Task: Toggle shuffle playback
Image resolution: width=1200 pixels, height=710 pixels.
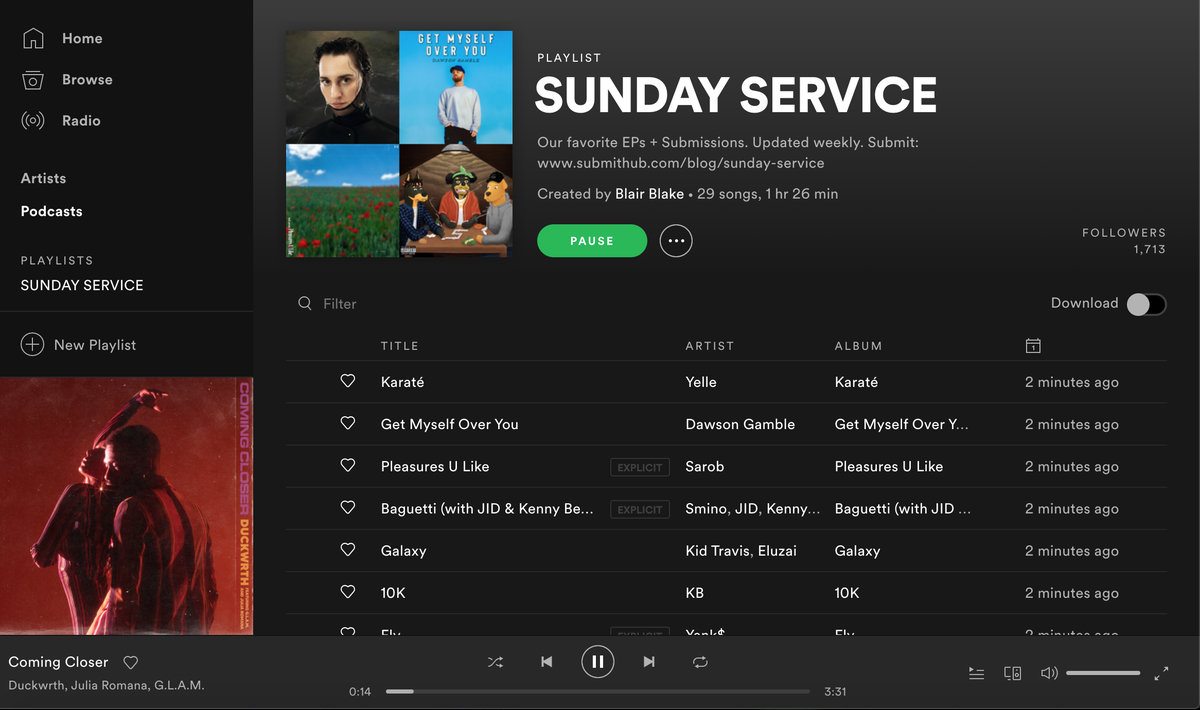Action: [495, 662]
